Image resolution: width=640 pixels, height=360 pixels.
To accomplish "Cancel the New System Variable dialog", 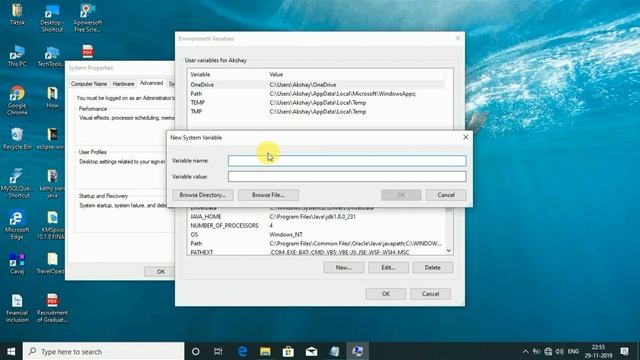I will [446, 195].
